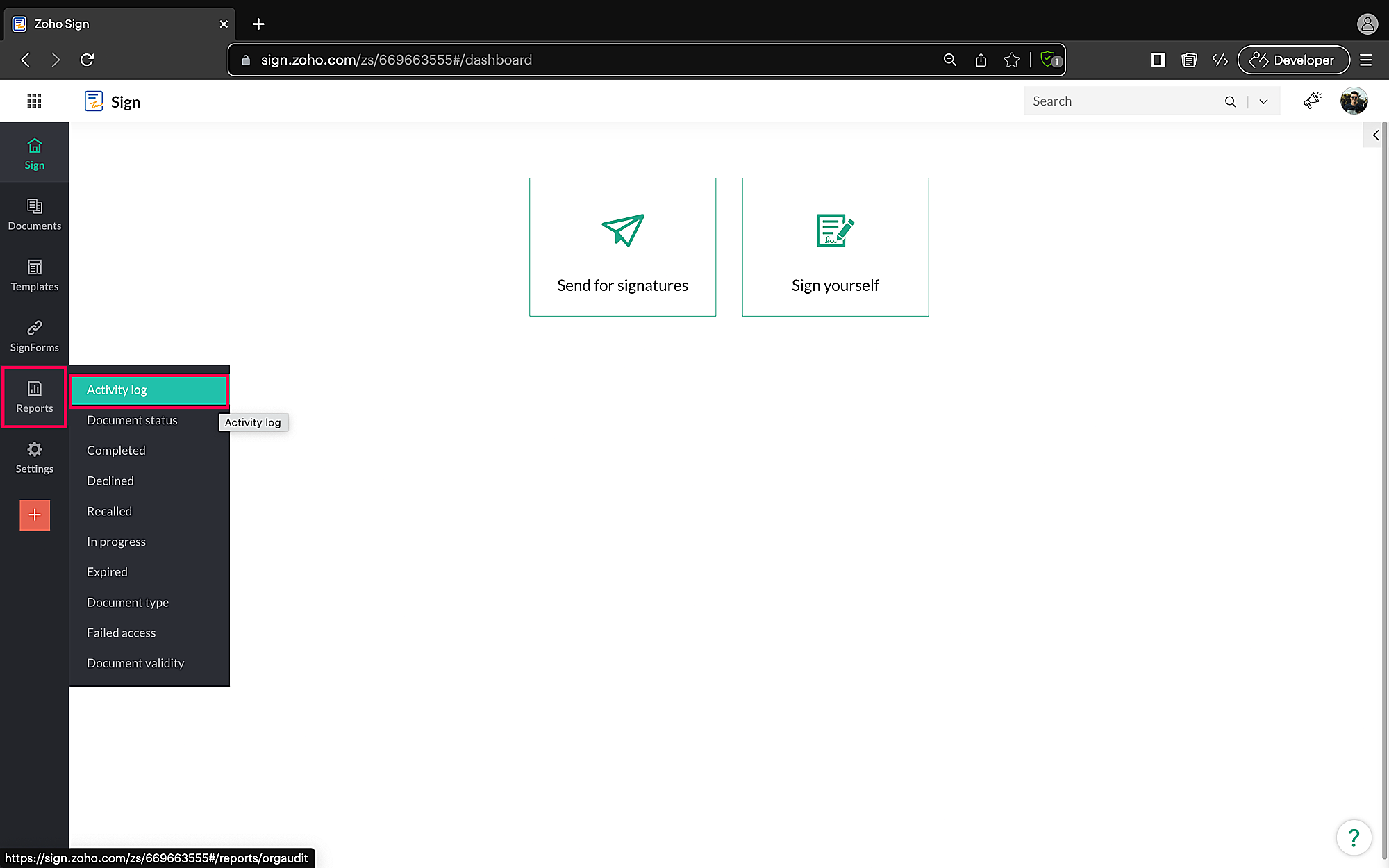Select Document status report
Viewport: 1389px width, 868px height.
132,420
